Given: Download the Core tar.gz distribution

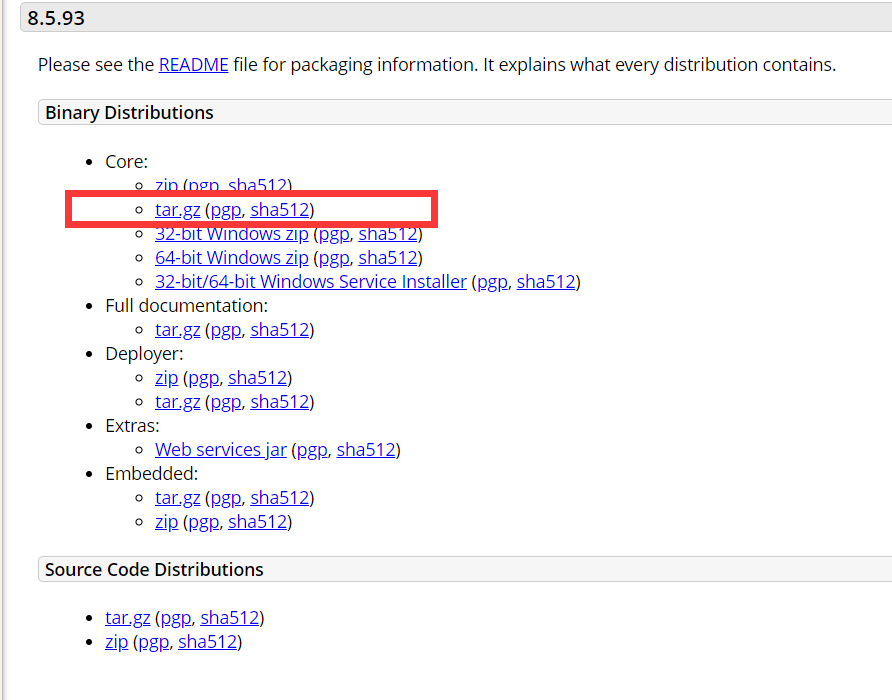Looking at the screenshot, I should coord(178,210).
